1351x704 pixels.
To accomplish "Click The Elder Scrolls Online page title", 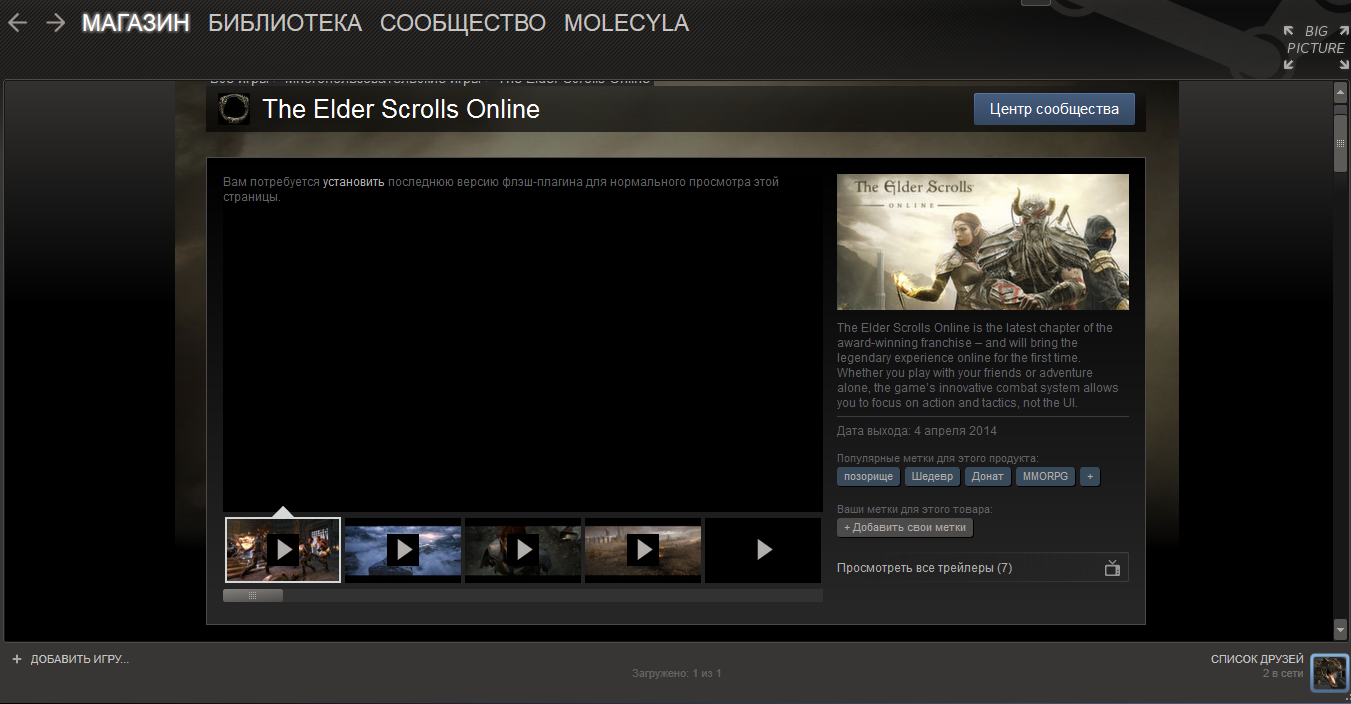I will coord(401,109).
